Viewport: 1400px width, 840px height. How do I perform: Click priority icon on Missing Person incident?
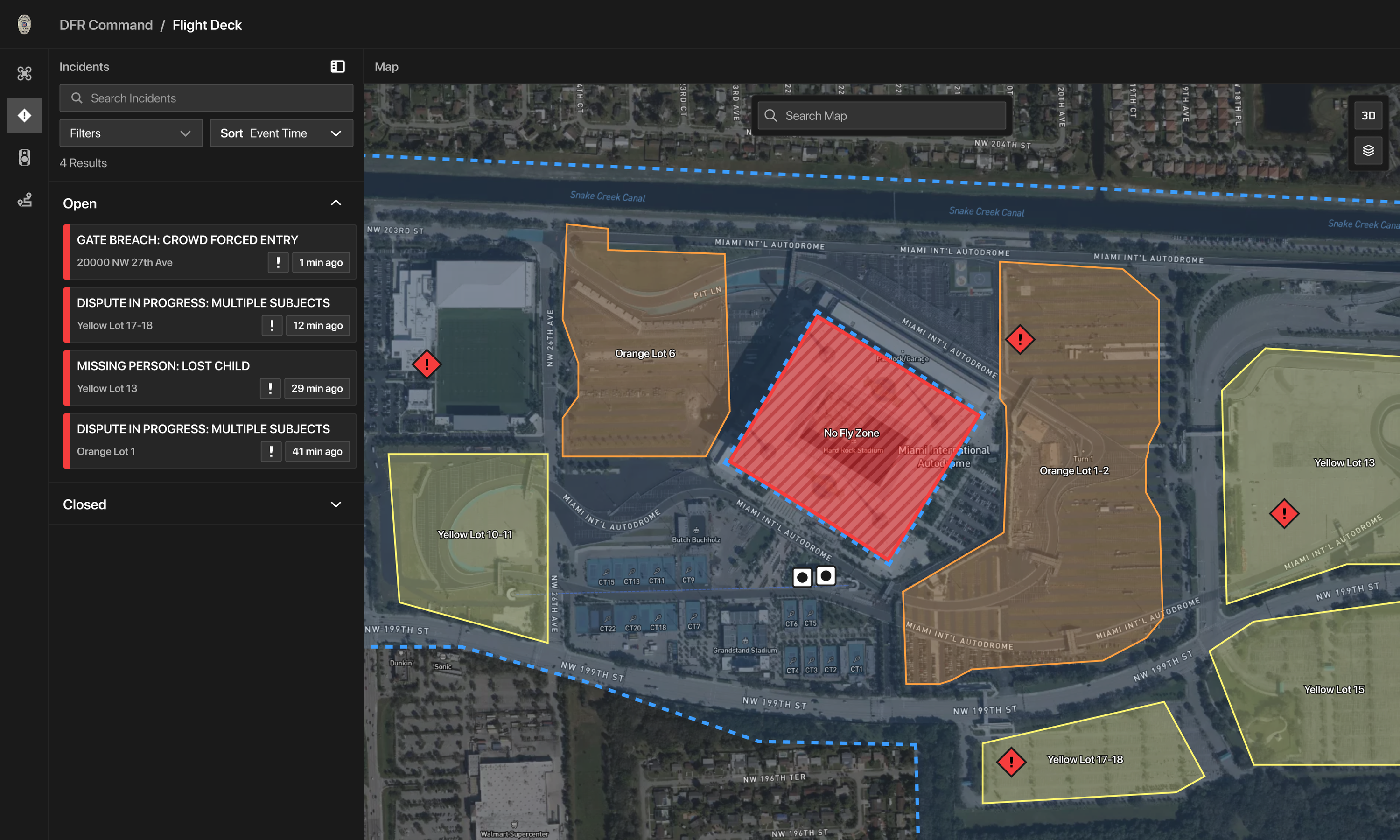click(271, 388)
